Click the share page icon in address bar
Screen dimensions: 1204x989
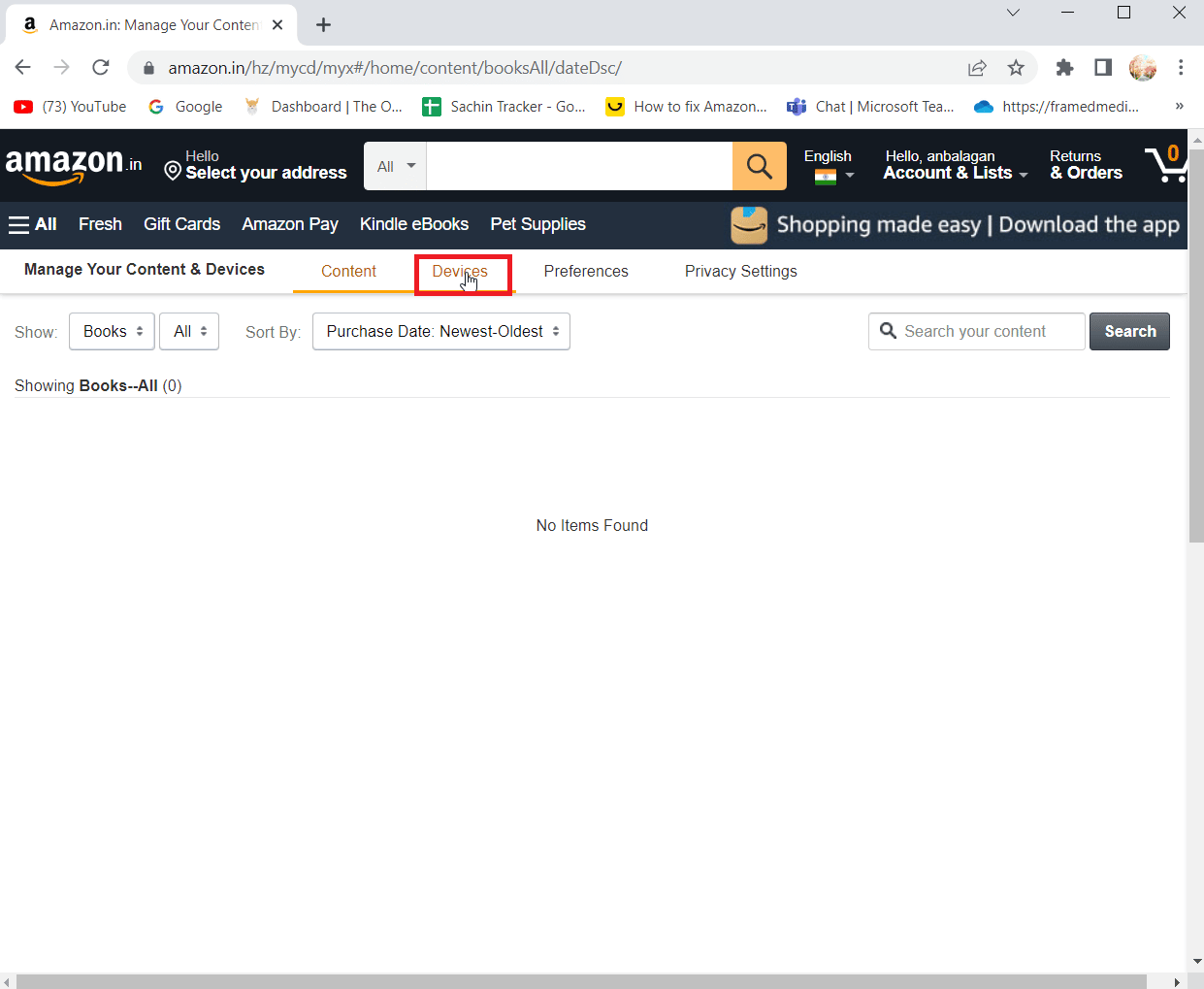[977, 68]
